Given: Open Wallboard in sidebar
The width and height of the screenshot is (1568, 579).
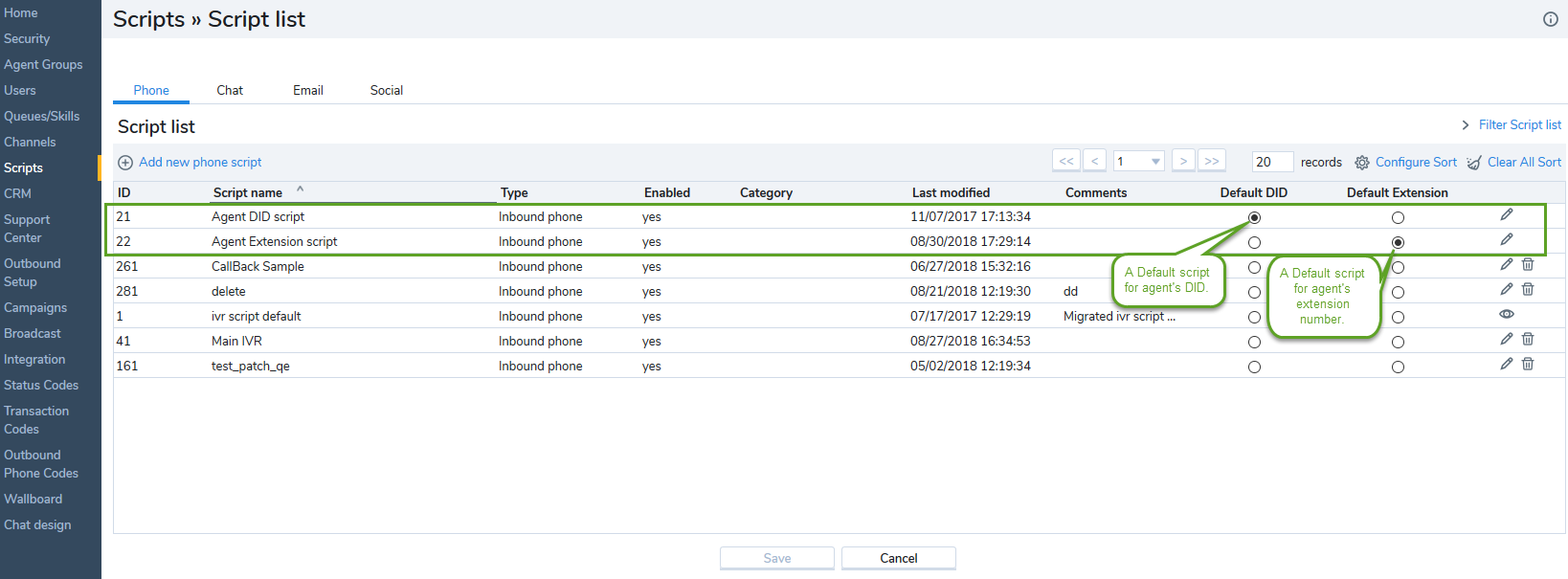Looking at the screenshot, I should pos(33,499).
